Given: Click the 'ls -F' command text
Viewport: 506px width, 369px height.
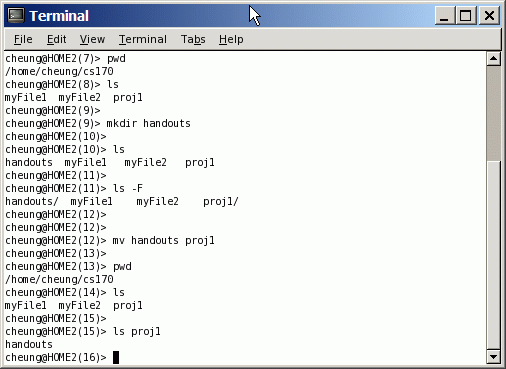Looking at the screenshot, I should pyautogui.click(x=128, y=188).
